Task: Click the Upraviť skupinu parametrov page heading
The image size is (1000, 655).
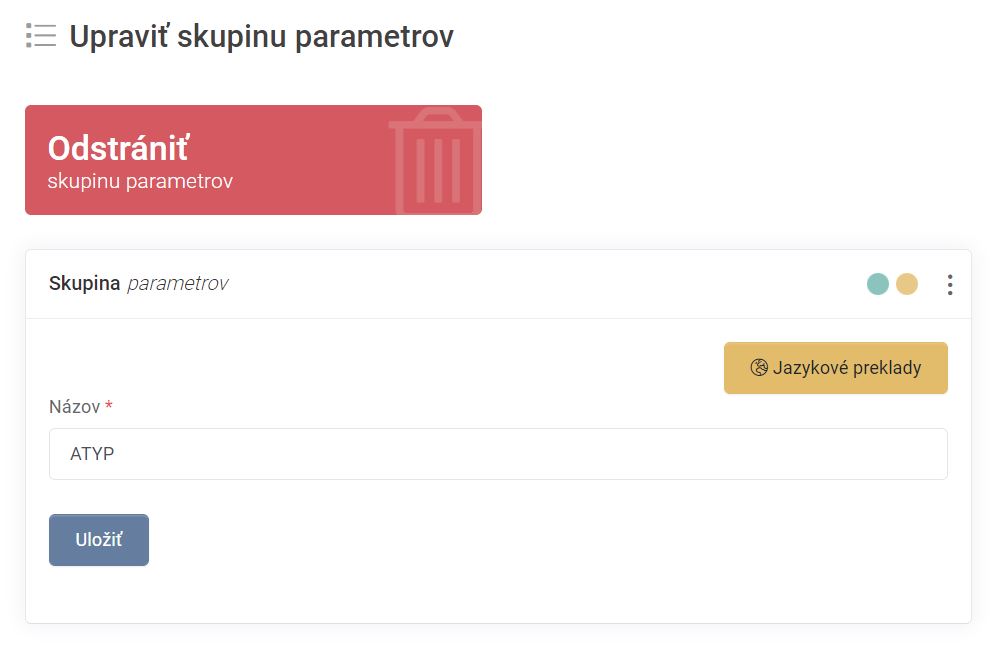Action: coord(261,36)
